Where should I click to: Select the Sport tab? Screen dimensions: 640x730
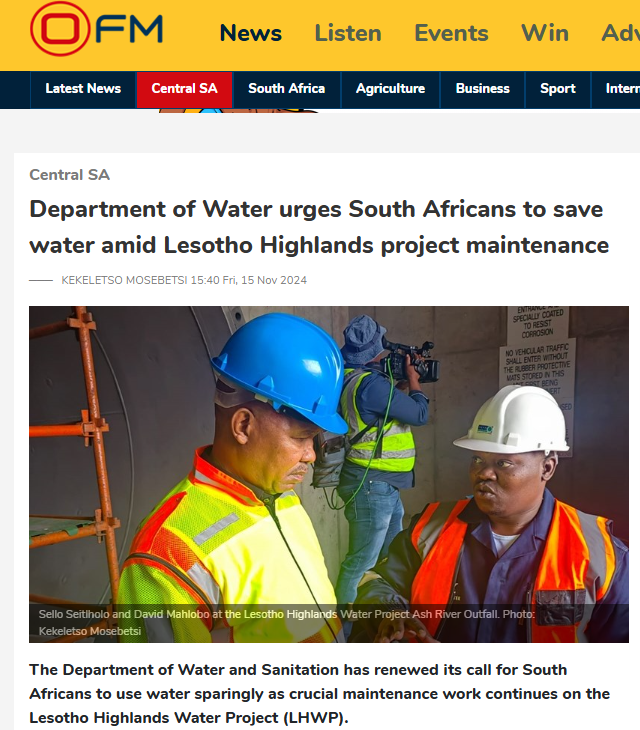point(558,88)
